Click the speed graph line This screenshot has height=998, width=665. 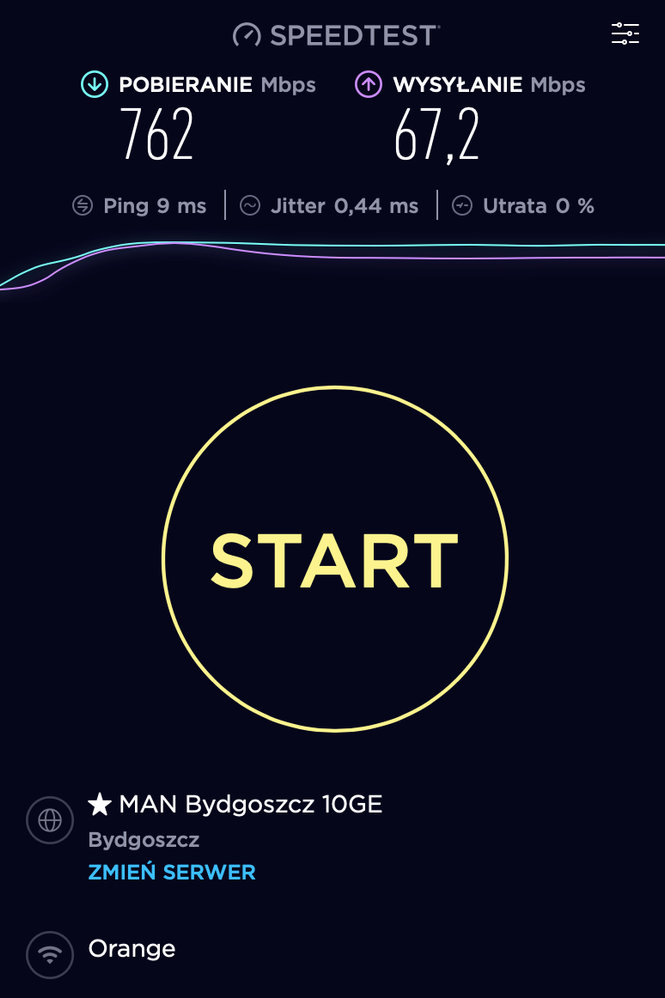tap(332, 251)
